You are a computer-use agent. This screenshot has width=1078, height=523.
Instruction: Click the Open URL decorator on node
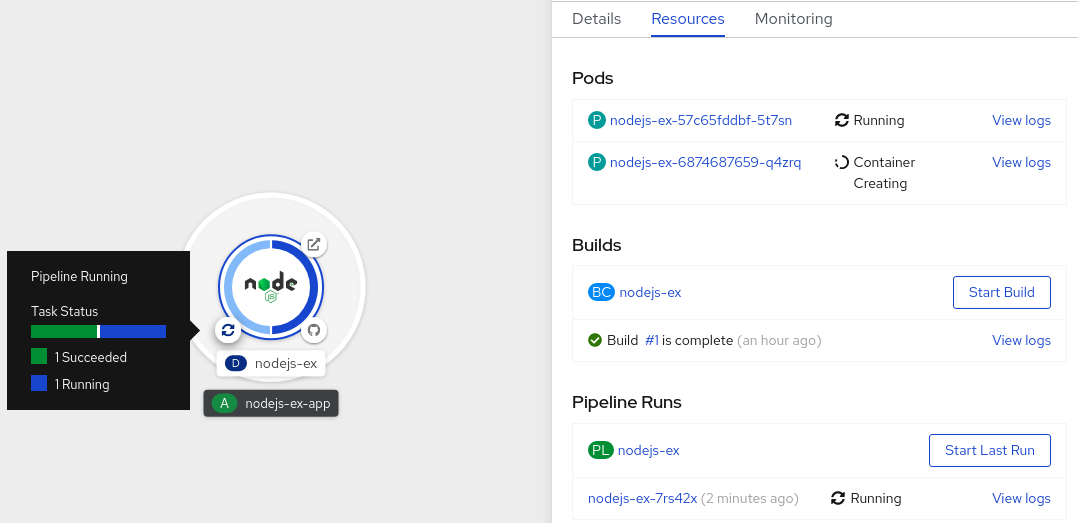click(x=314, y=245)
